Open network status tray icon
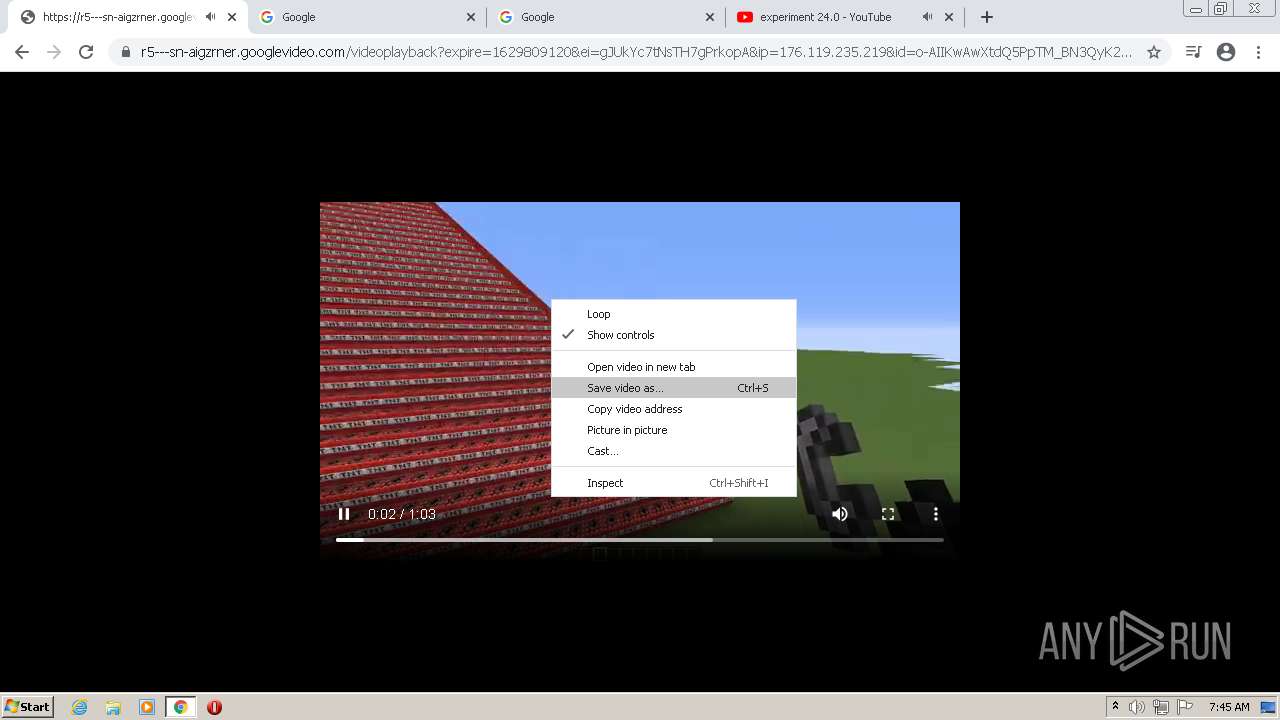 1161,707
